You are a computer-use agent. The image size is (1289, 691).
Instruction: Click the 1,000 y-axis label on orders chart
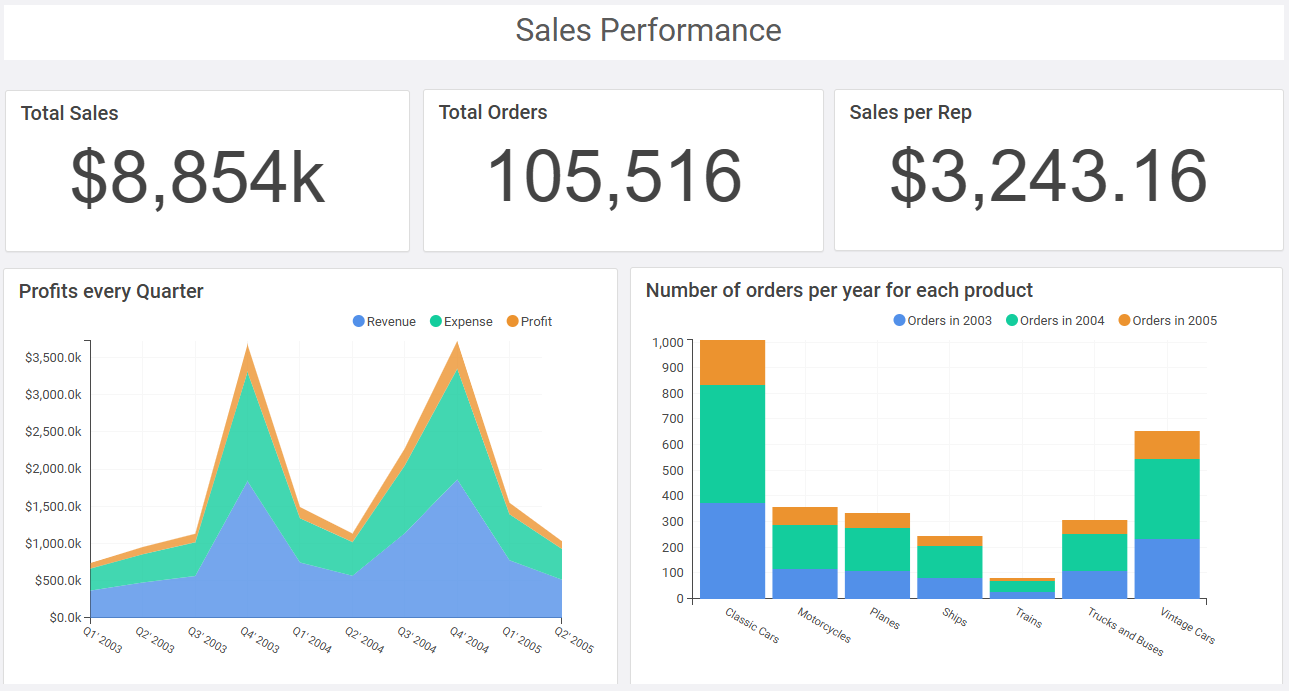[x=667, y=342]
